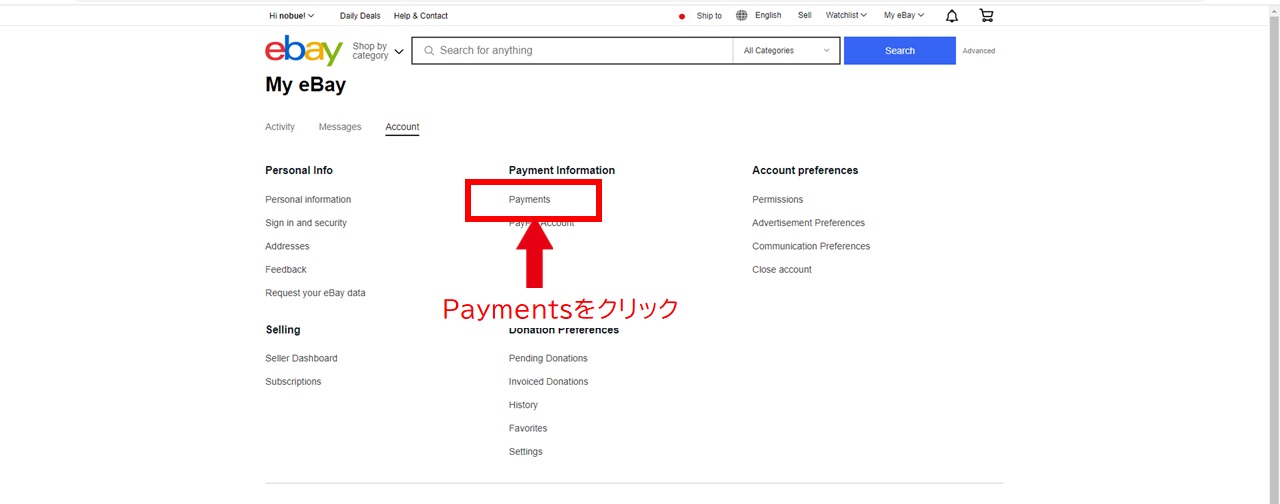Switch to the Messages tab
Screen dimensions: 1280x504
pyautogui.click(x=340, y=127)
